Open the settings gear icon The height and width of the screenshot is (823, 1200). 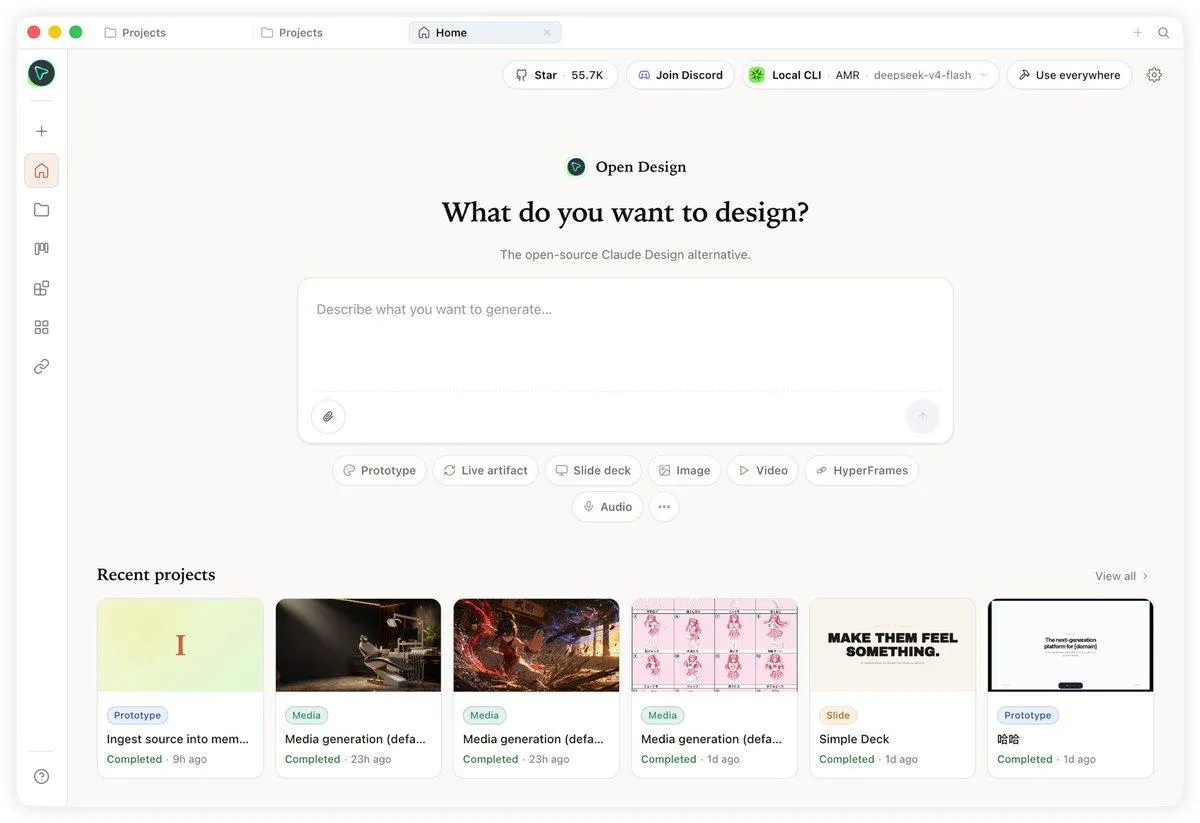[x=1154, y=75]
